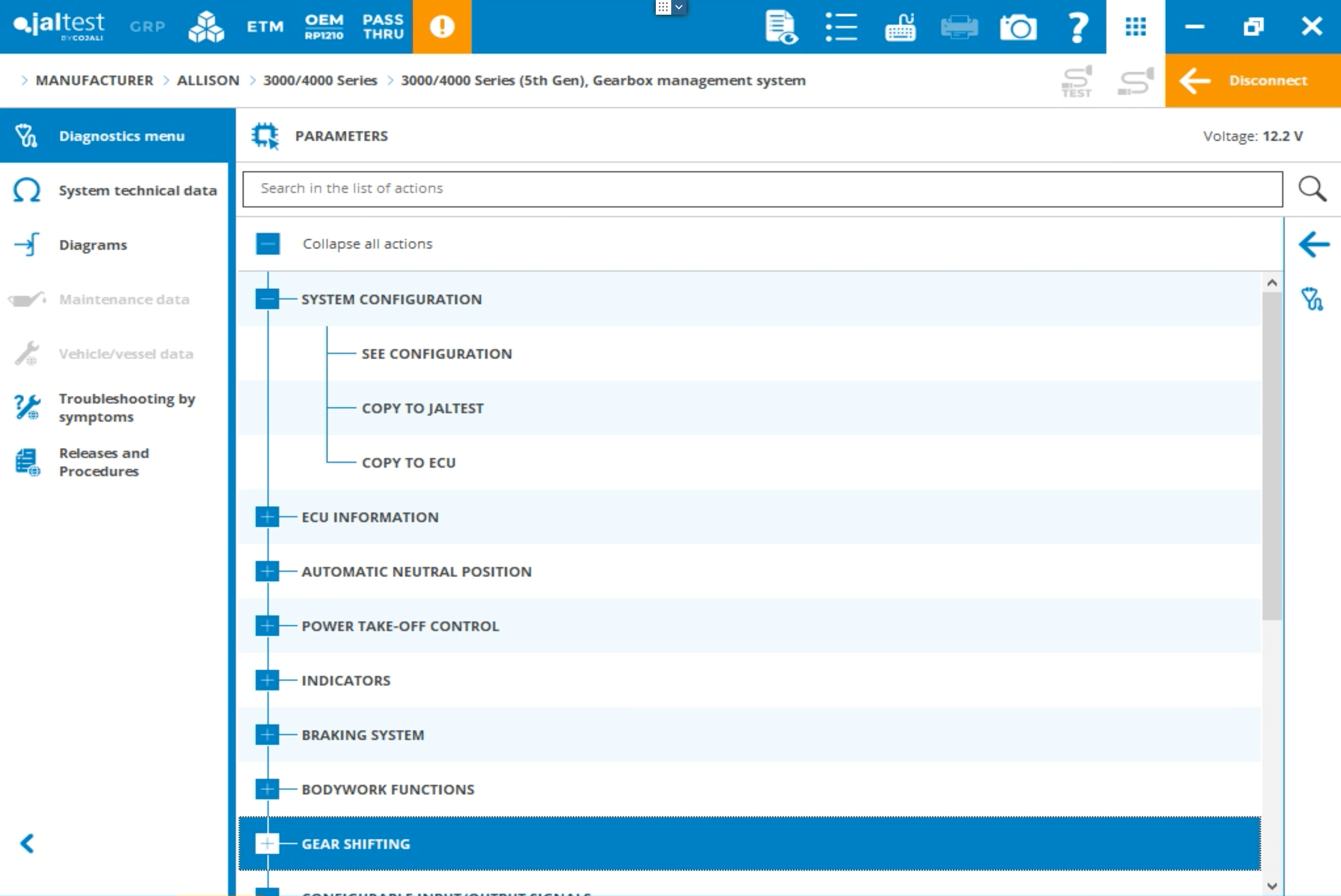The width and height of the screenshot is (1341, 896).
Task: Expand the ECU INFORMATION node
Action: pos(267,517)
